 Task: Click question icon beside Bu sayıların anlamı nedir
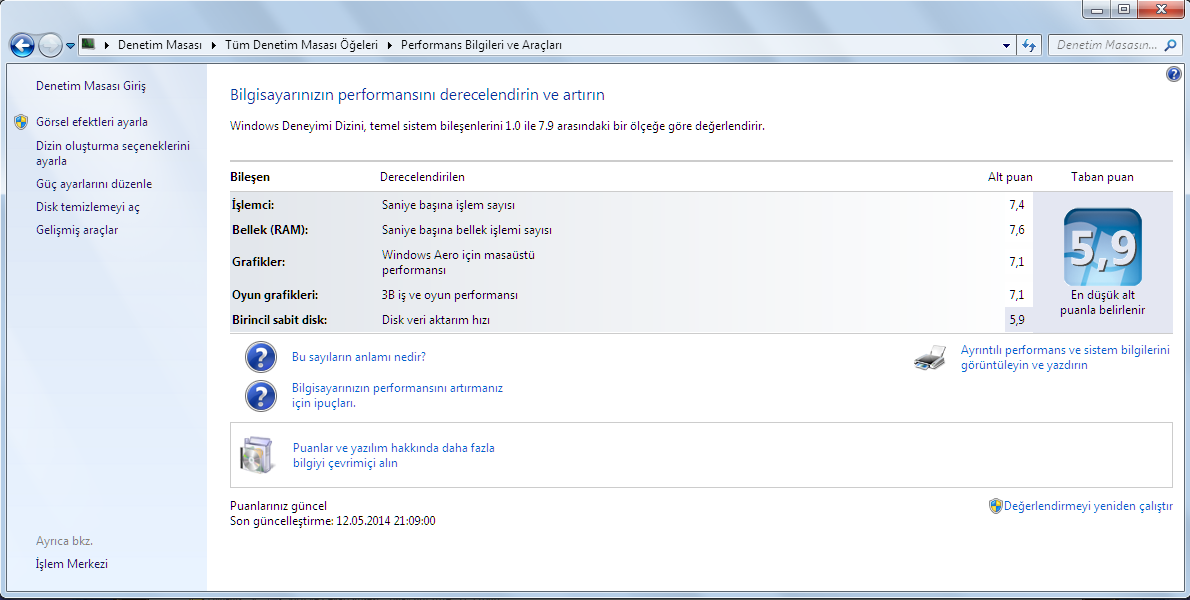click(261, 357)
